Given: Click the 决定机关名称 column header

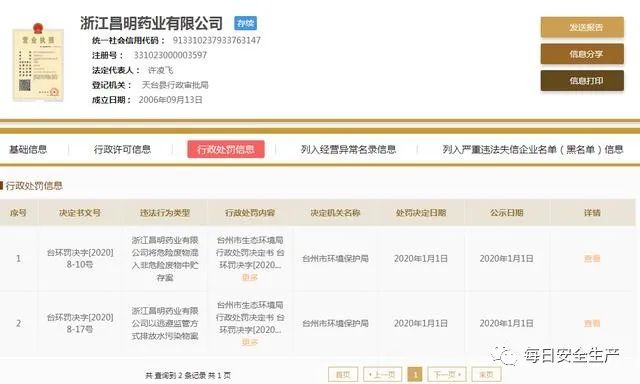Looking at the screenshot, I should [x=335, y=213].
